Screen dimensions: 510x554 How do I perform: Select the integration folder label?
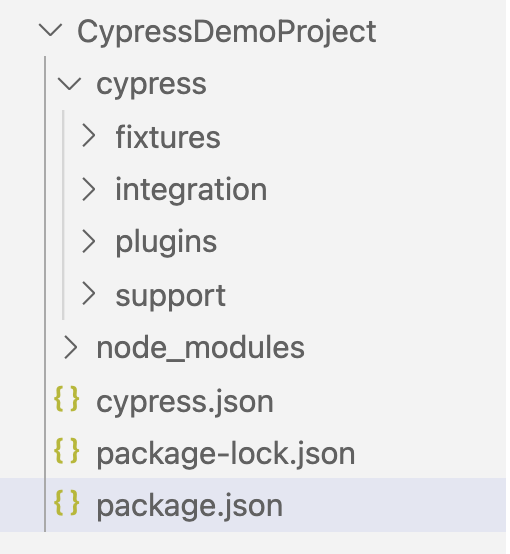pos(191,190)
